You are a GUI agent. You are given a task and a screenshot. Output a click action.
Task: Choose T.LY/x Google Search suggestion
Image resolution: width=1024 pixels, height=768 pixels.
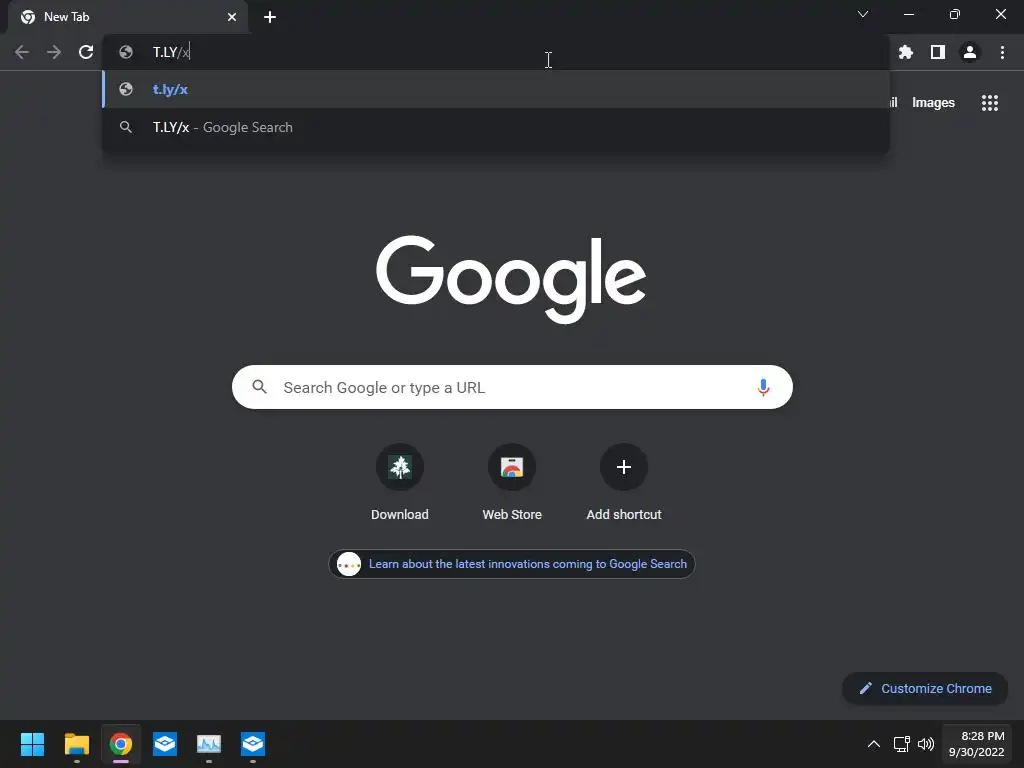496,127
